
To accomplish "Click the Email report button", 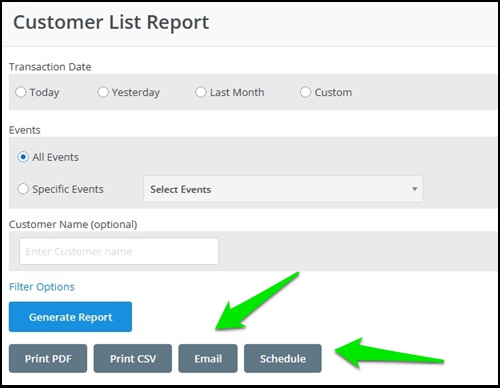I will coord(208,359).
